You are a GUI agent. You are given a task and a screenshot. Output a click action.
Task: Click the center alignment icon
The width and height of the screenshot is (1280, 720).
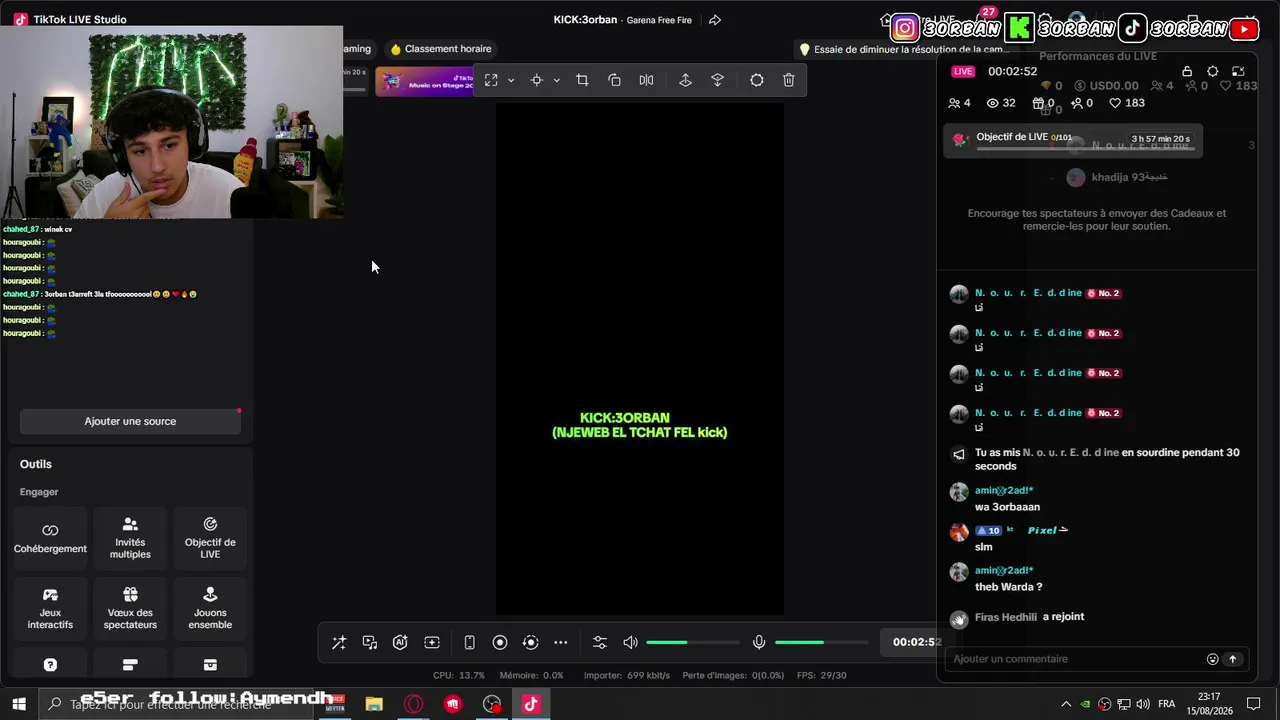point(537,80)
